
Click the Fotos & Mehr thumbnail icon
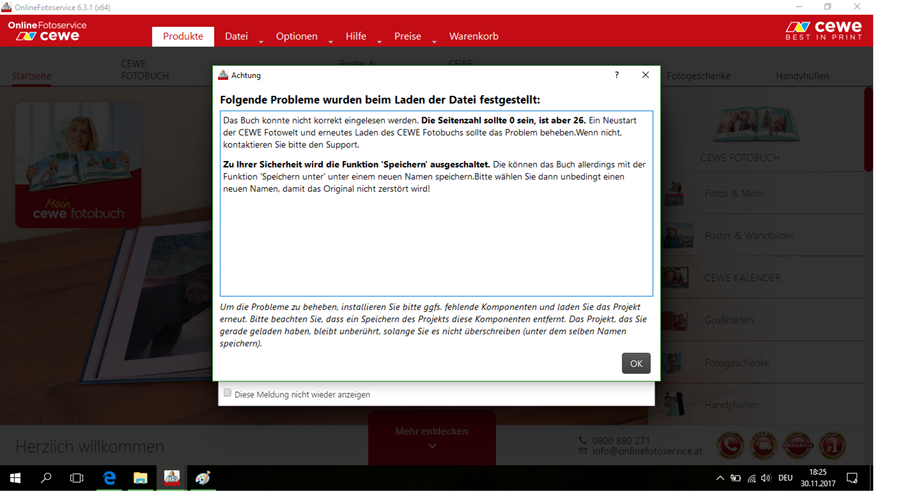tap(676, 193)
